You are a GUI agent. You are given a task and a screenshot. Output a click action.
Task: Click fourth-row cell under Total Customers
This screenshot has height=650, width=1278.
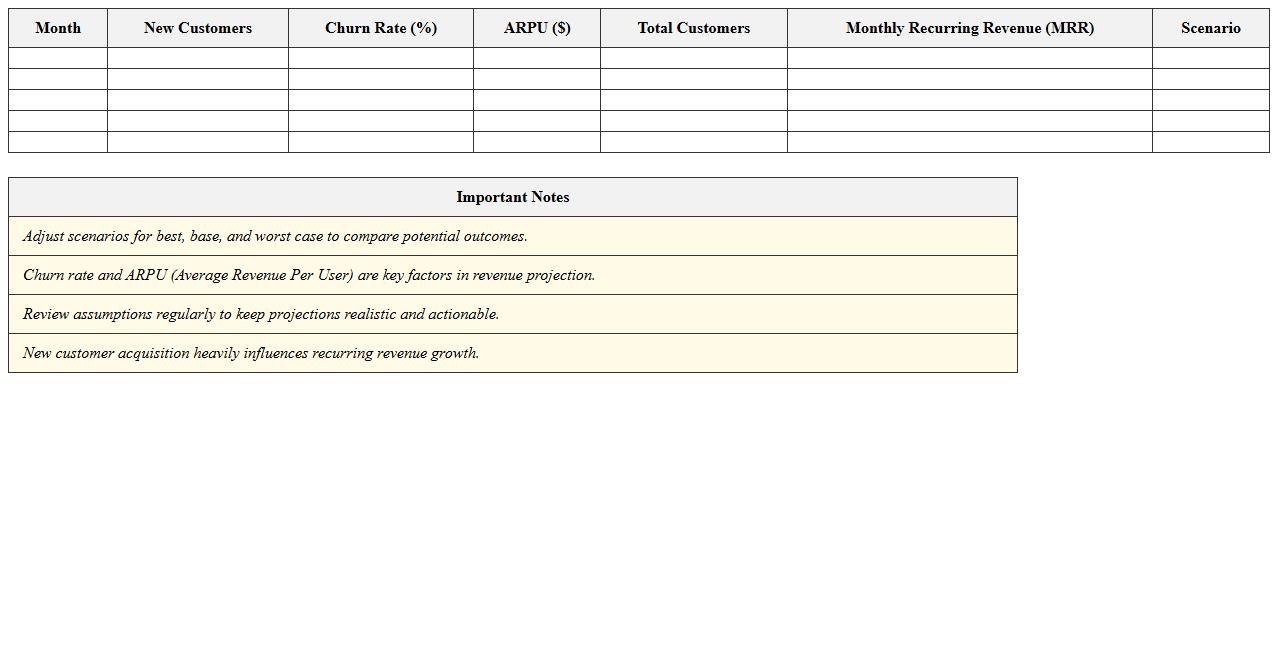point(694,121)
